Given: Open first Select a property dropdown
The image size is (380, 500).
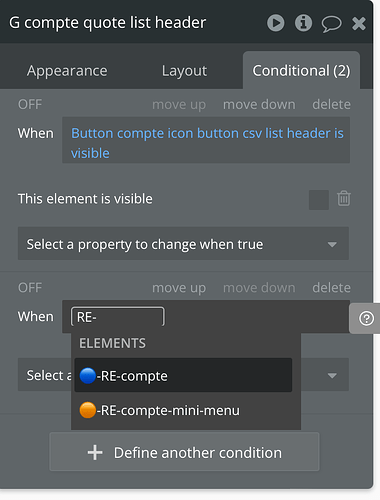Looking at the screenshot, I should coord(183,243).
